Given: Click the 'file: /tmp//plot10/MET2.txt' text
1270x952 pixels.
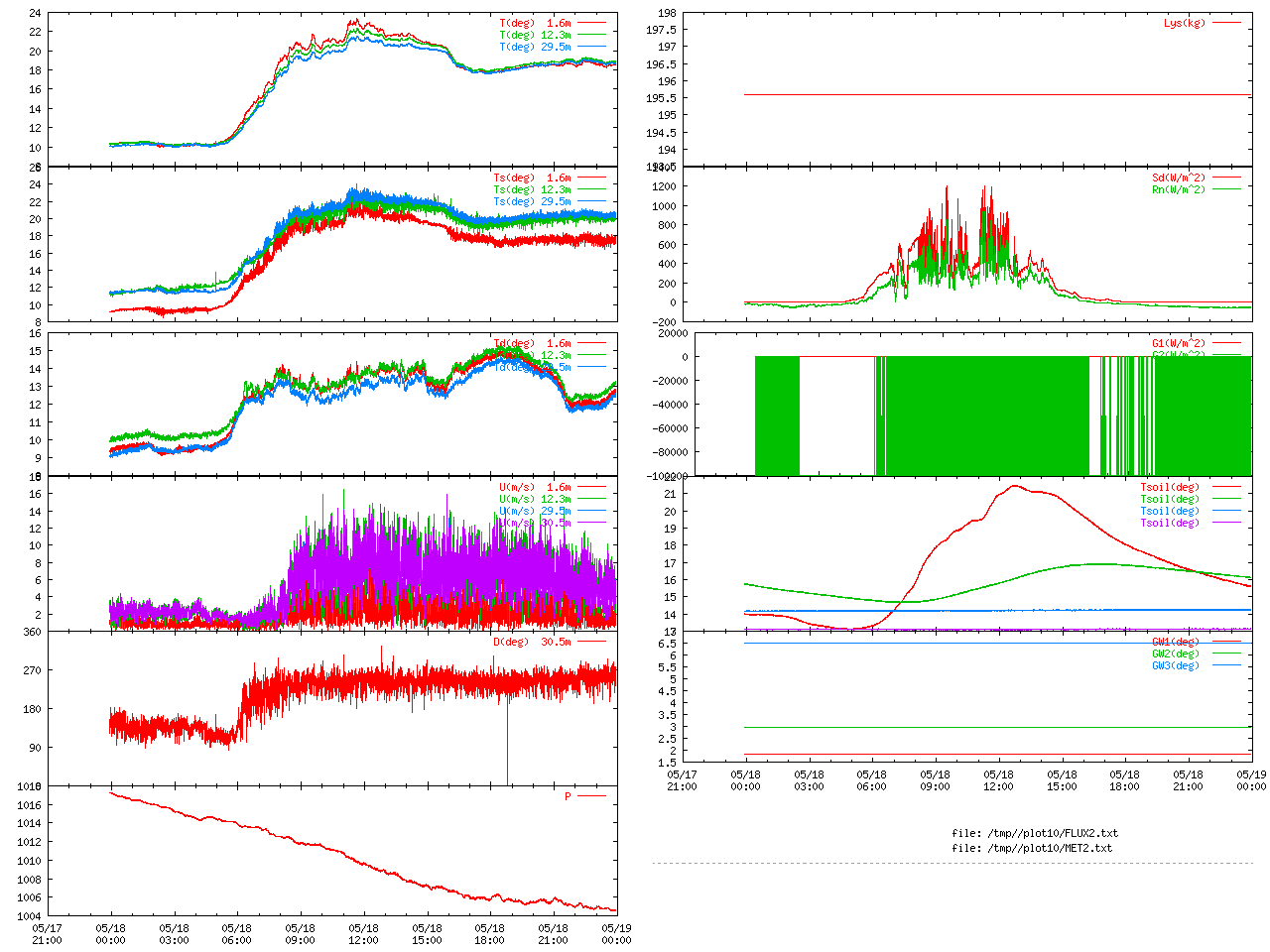Looking at the screenshot, I should click(1032, 848).
